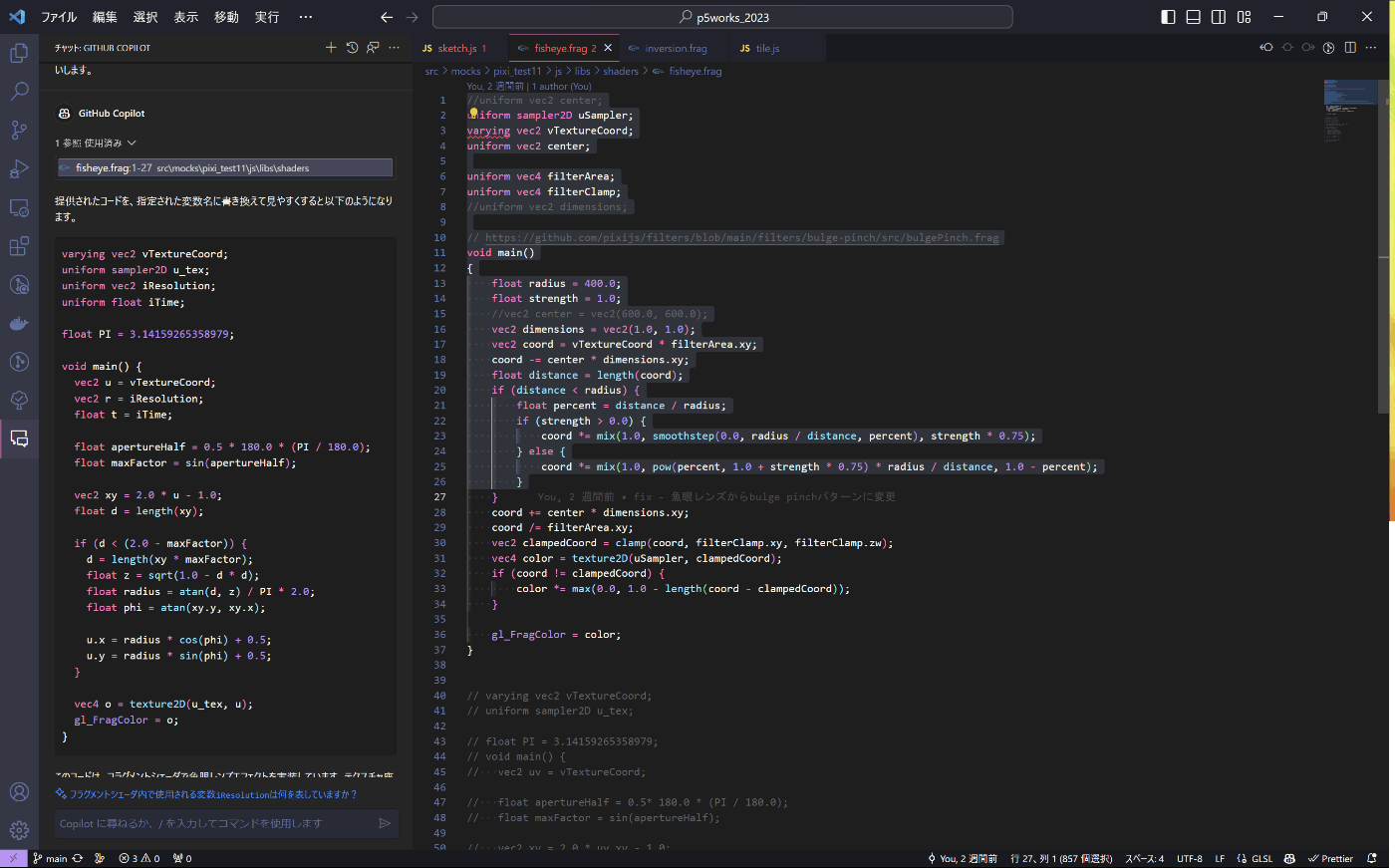The image size is (1395, 868).
Task: Open the 選択 menu
Action: pyautogui.click(x=145, y=17)
